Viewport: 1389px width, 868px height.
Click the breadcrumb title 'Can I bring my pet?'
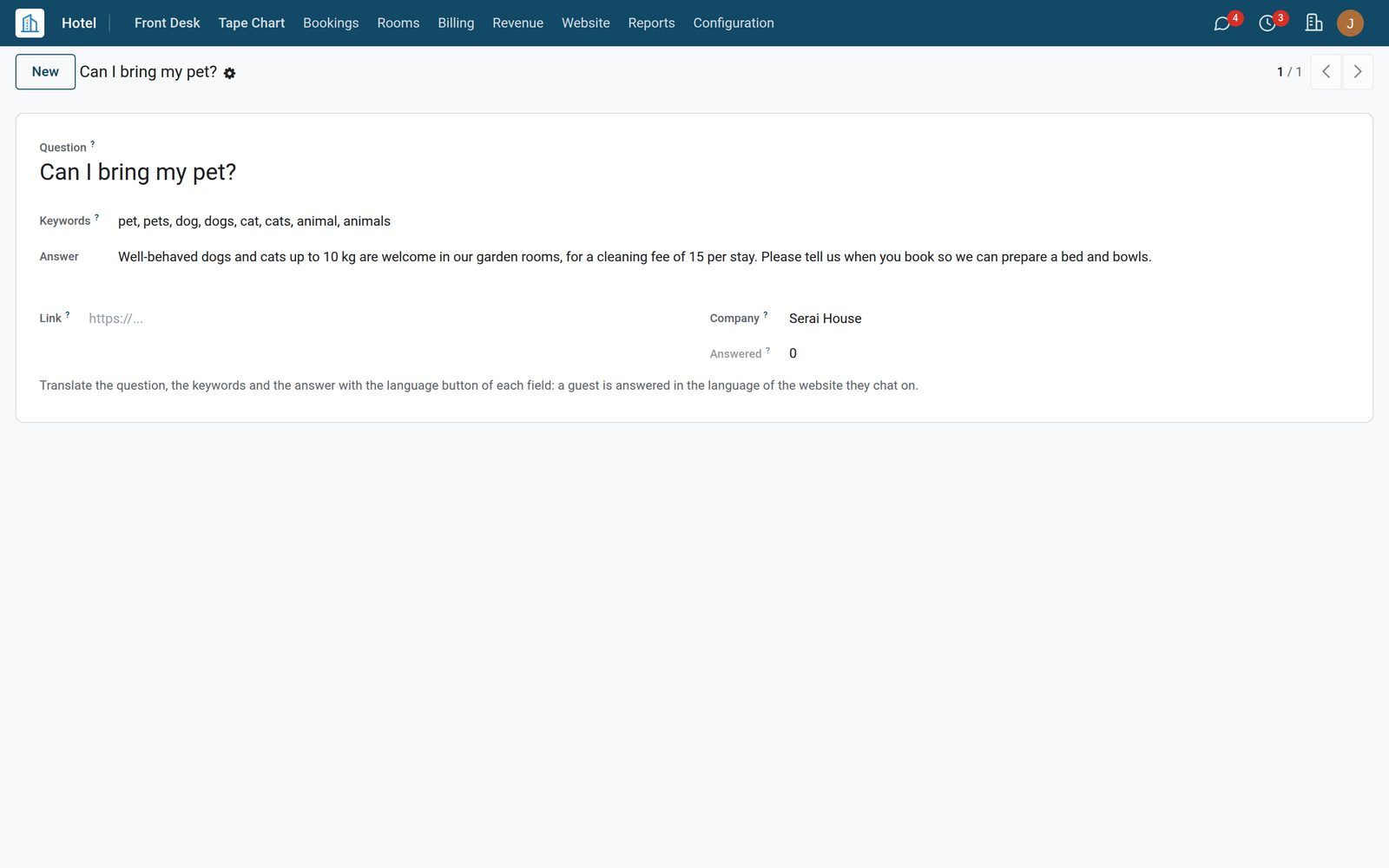click(x=148, y=72)
